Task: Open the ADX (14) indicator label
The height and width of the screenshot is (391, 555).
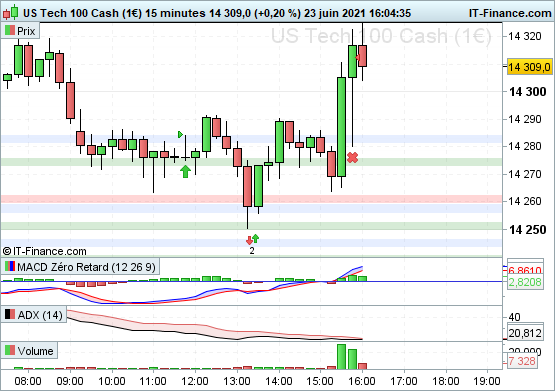Action: (34, 315)
